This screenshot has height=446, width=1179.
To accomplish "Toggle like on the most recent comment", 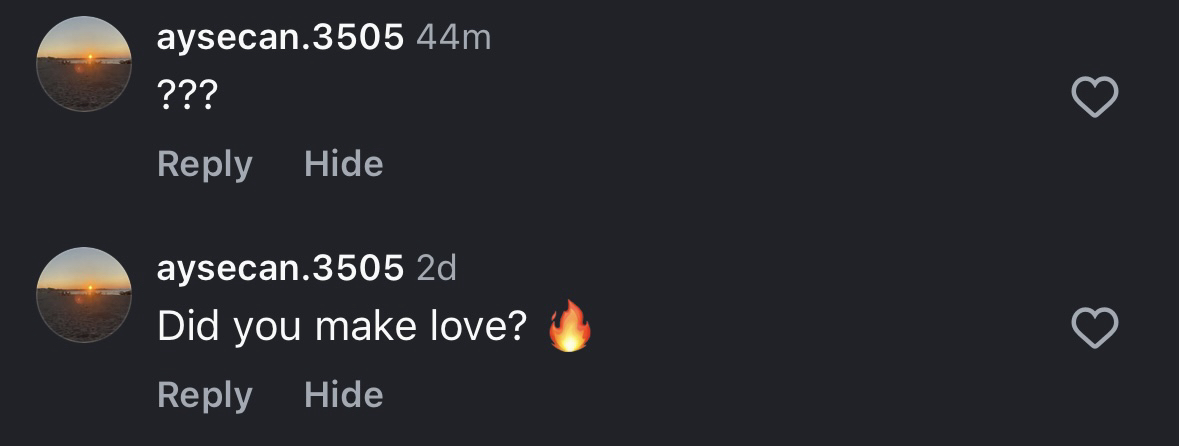I will pyautogui.click(x=1094, y=98).
